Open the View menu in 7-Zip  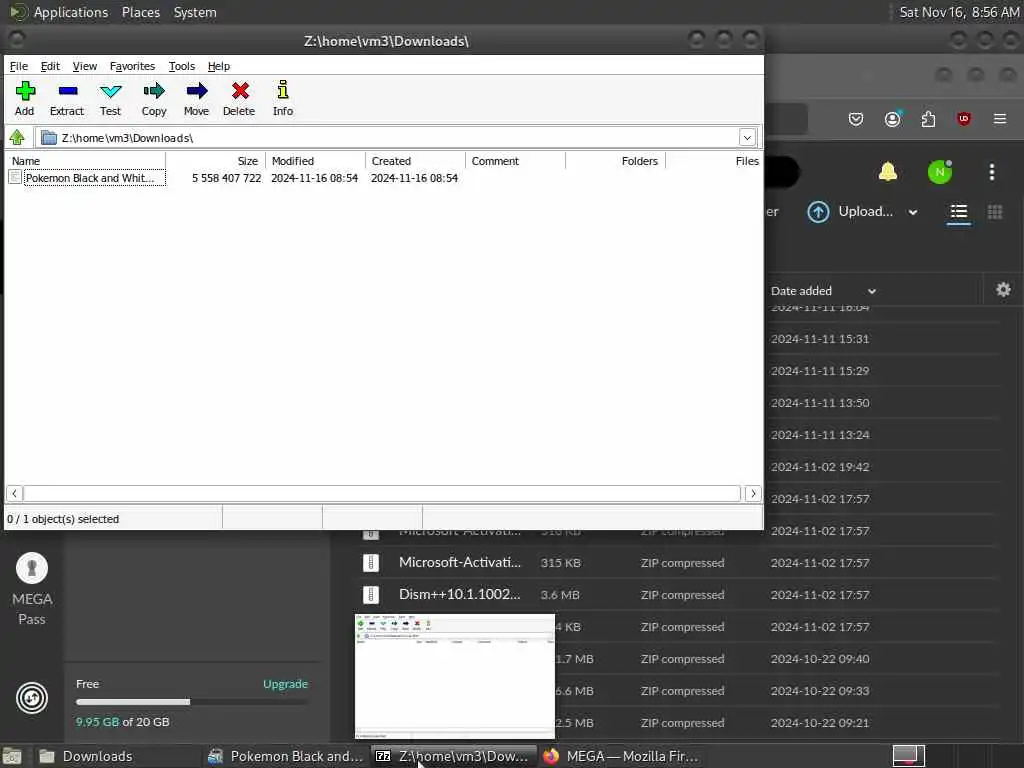point(84,66)
